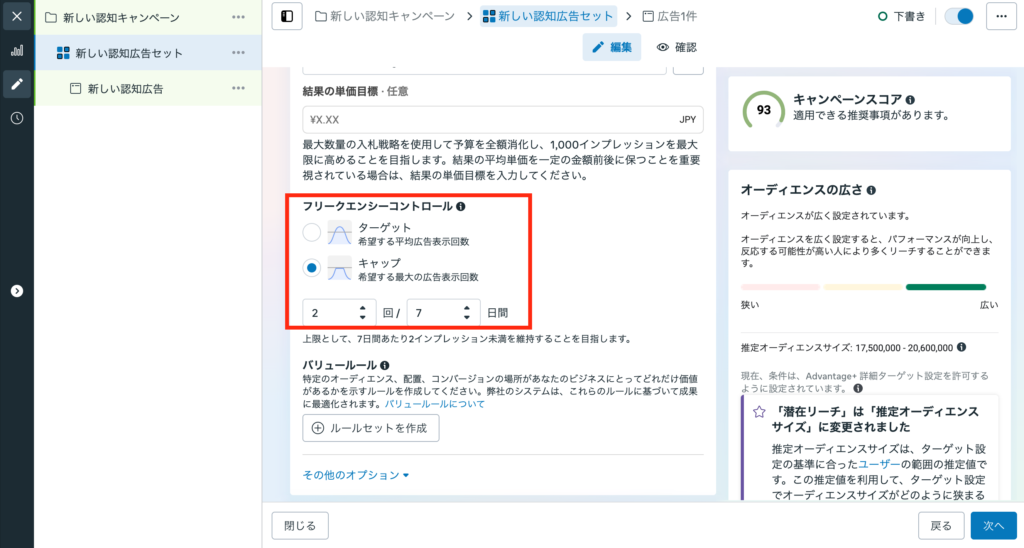Switch to 確認 tab
The height and width of the screenshot is (548, 1024).
[x=677, y=47]
